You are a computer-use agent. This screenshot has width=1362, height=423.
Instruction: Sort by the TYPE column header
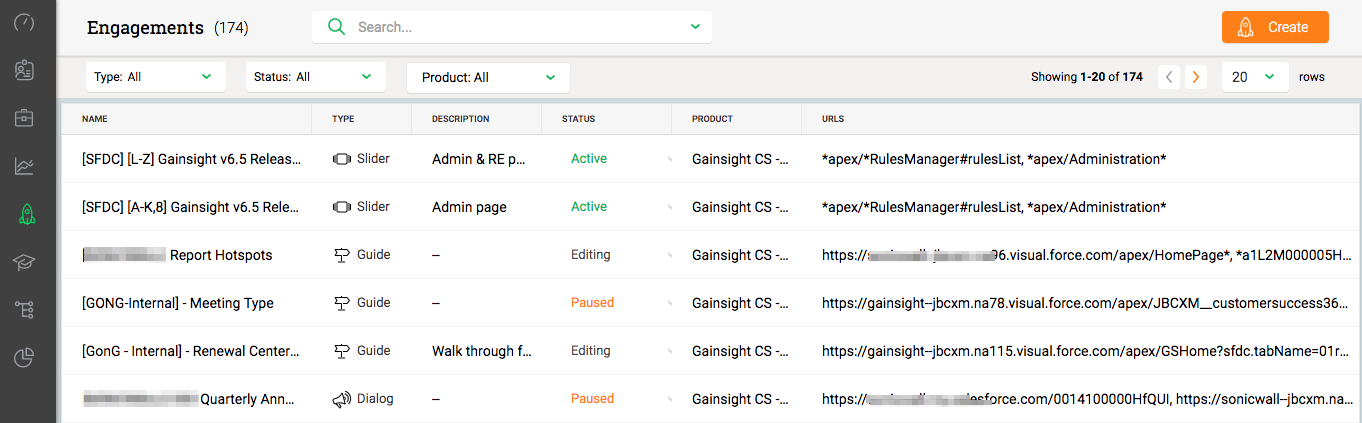pyautogui.click(x=343, y=119)
